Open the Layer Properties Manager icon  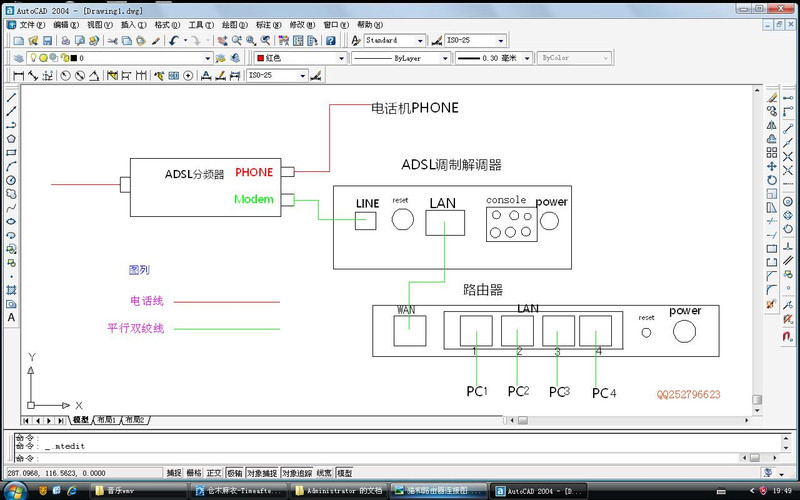19,58
